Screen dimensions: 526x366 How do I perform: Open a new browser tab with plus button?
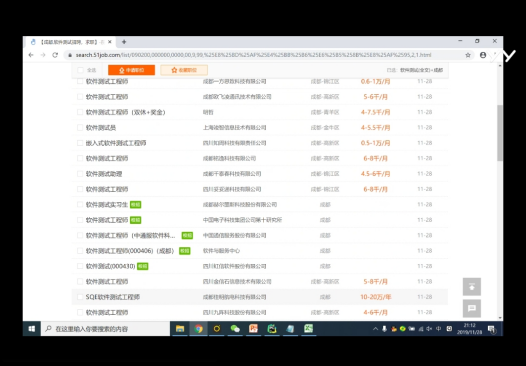(124, 42)
